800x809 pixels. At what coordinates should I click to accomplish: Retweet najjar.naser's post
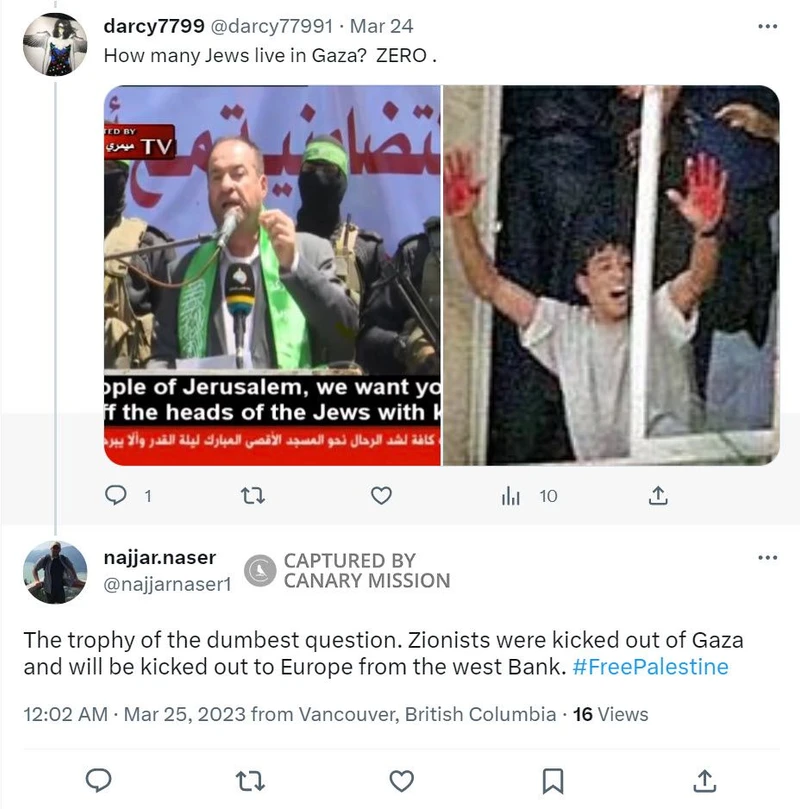point(250,781)
